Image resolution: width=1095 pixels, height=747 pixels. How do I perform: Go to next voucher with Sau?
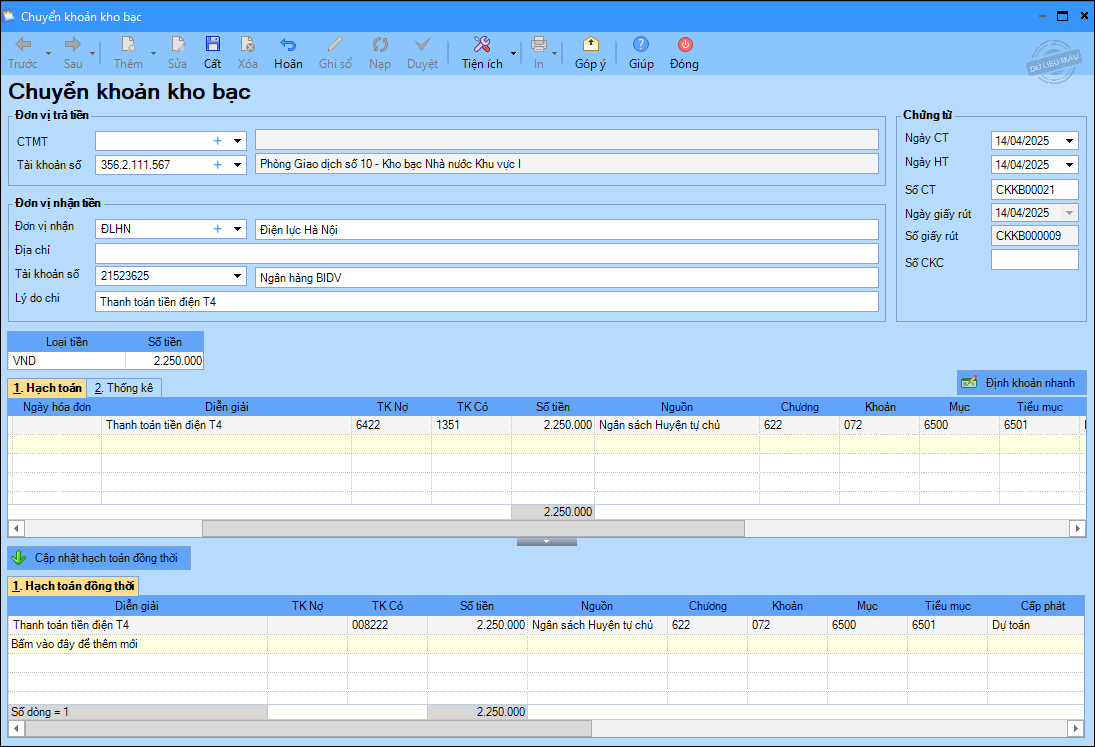pos(73,53)
